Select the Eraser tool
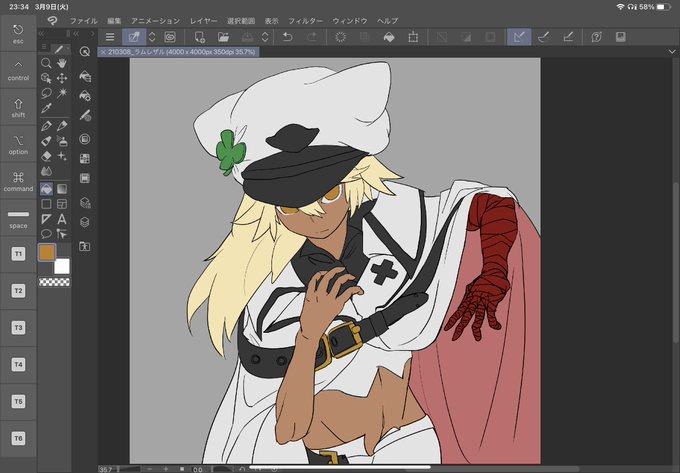 [x=46, y=156]
